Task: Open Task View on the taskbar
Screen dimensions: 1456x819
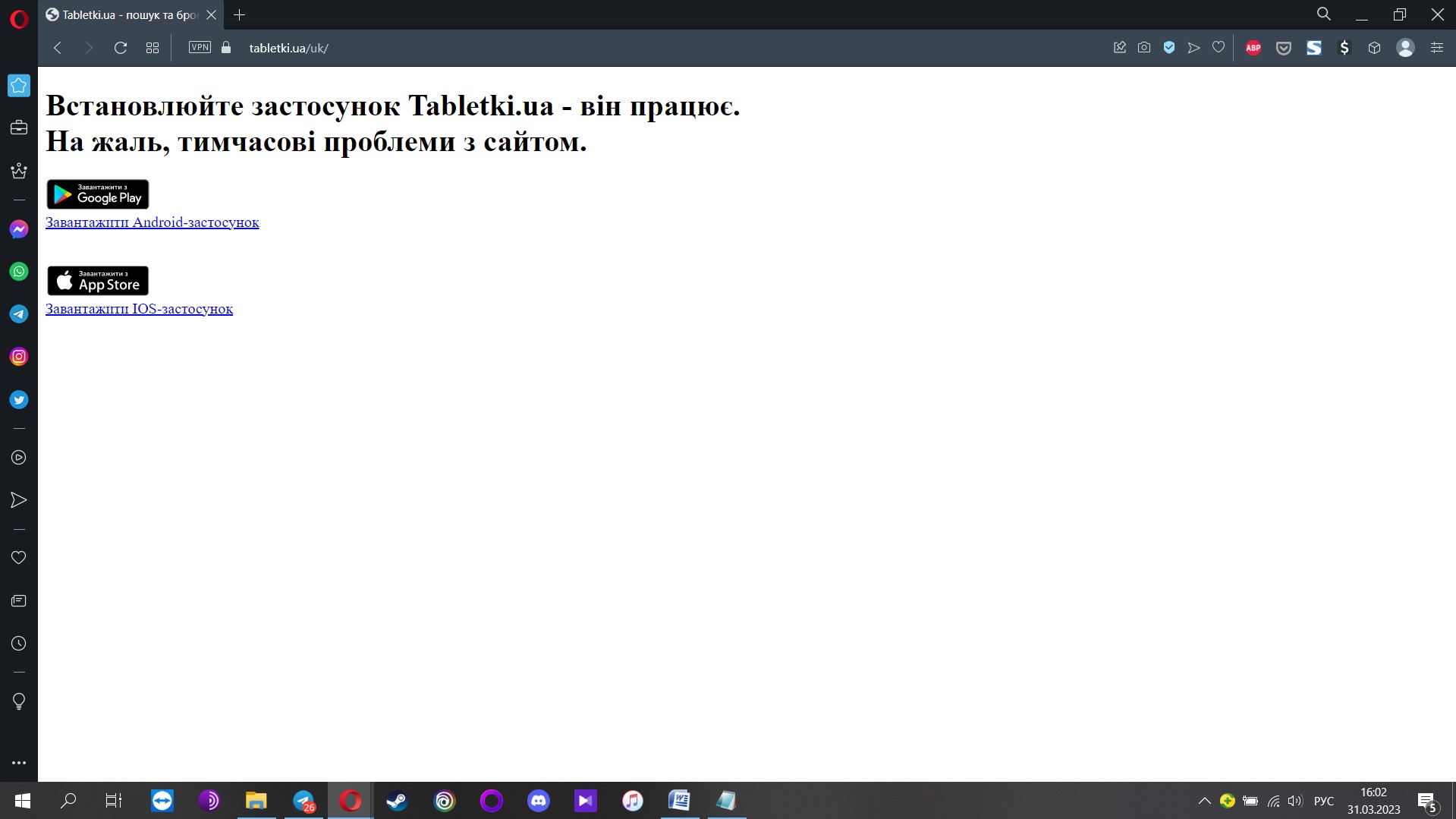Action: coord(114,801)
